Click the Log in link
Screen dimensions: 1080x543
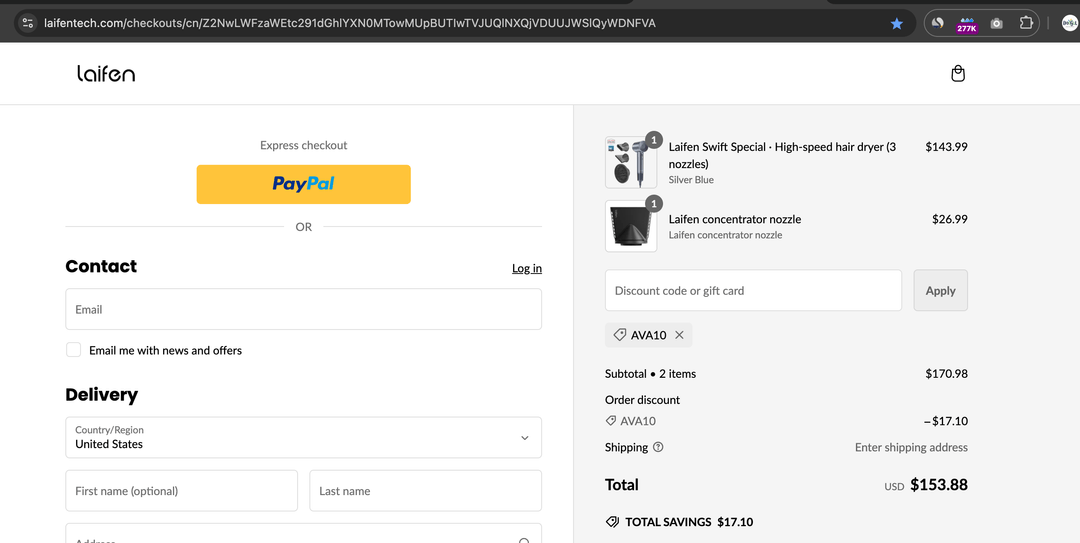(x=527, y=268)
